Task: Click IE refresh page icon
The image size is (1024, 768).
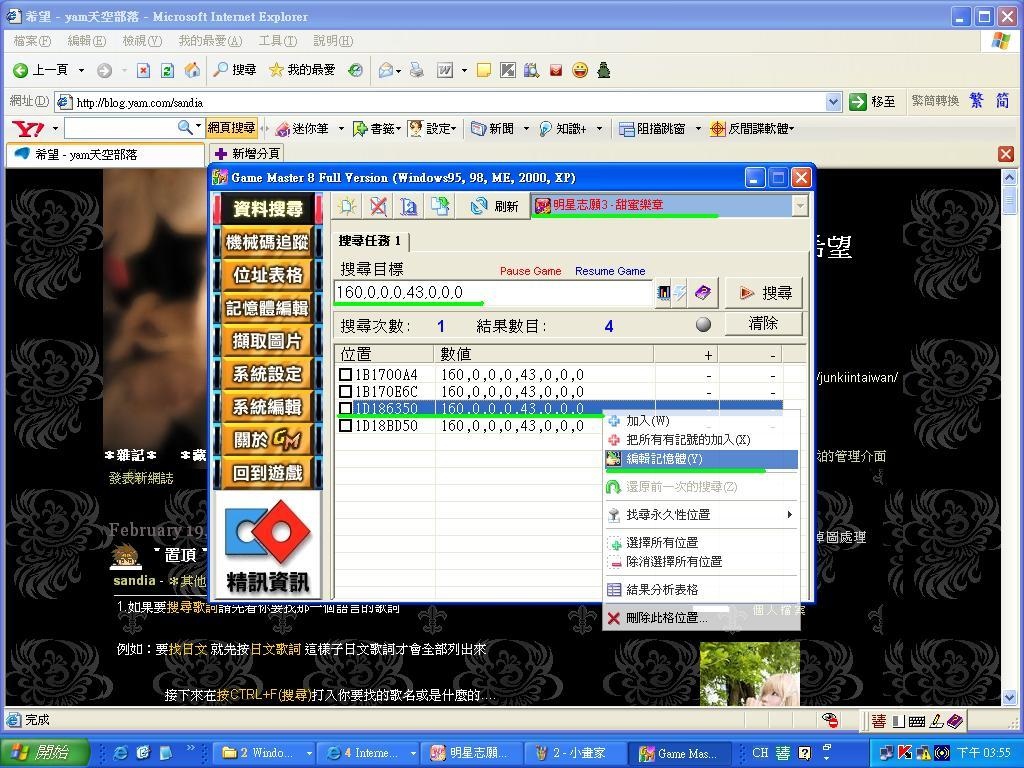Action: pos(167,70)
